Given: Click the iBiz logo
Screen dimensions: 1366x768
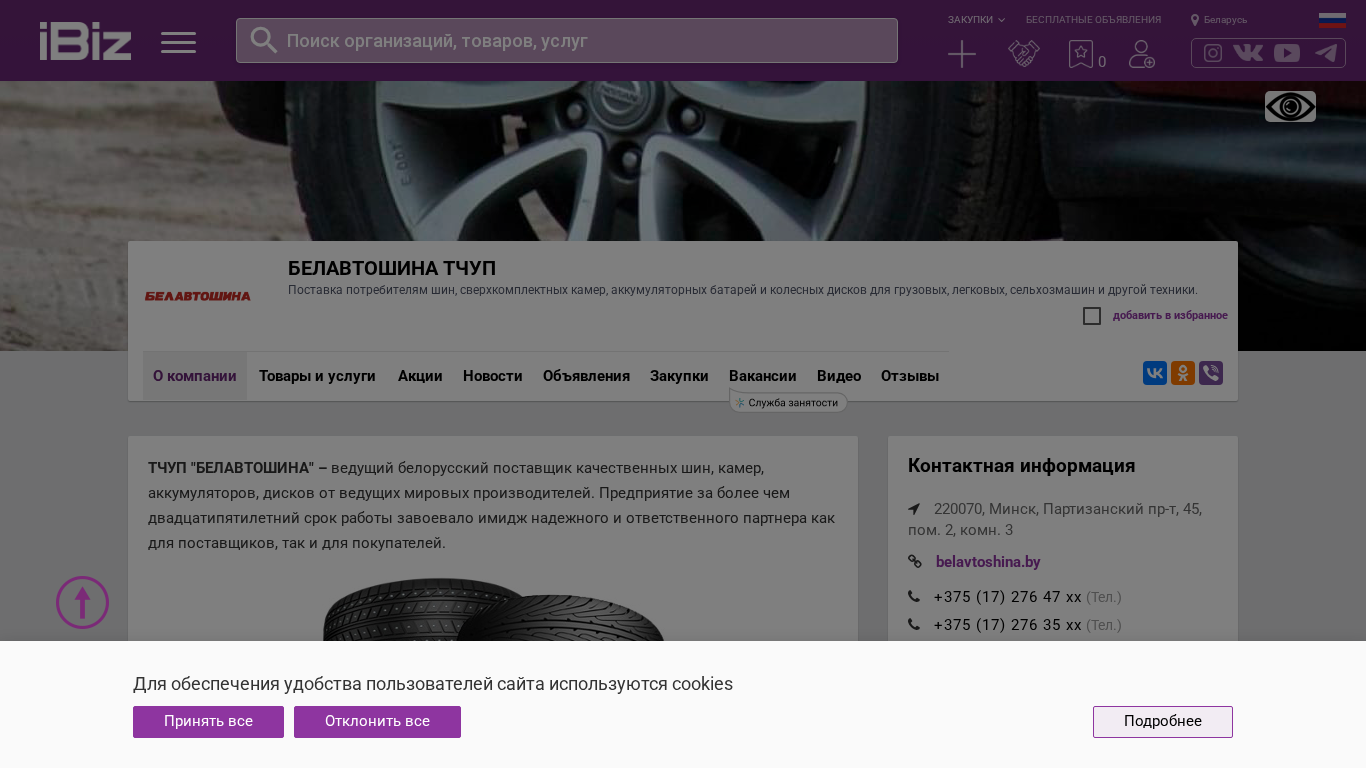Looking at the screenshot, I should (85, 41).
